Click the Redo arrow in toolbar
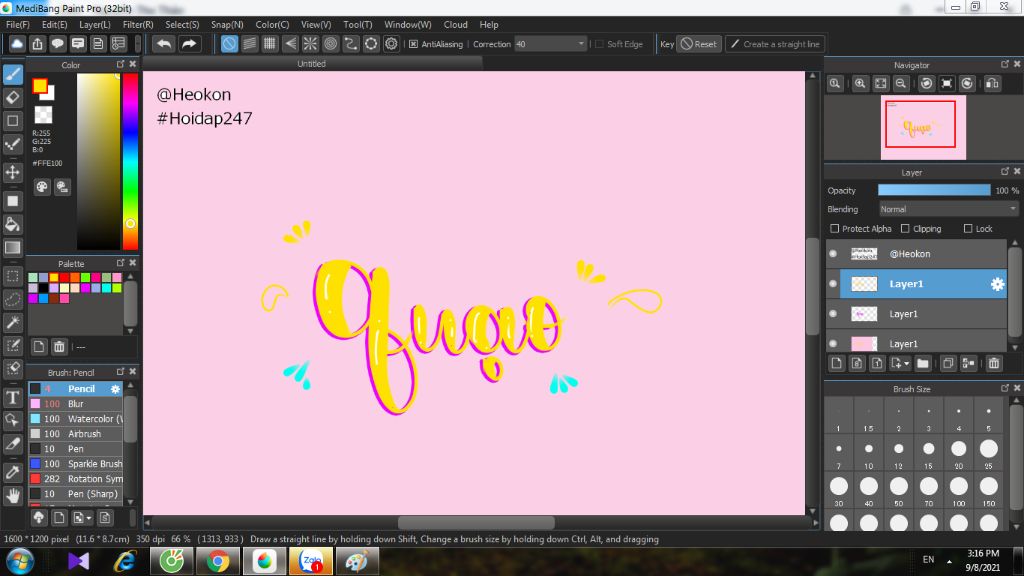The image size is (1024, 576). point(189,44)
